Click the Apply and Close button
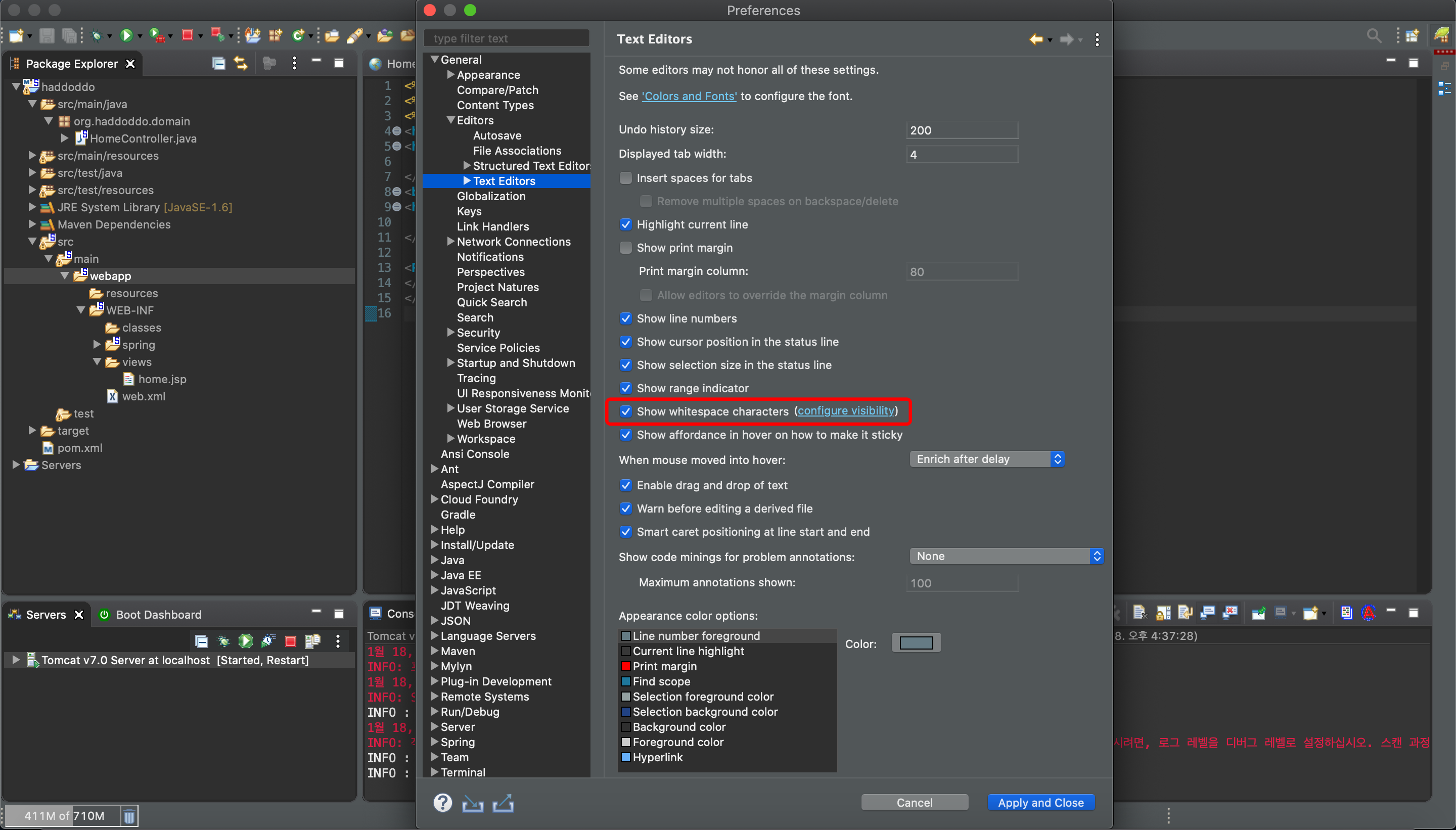This screenshot has width=1456, height=830. point(1040,803)
